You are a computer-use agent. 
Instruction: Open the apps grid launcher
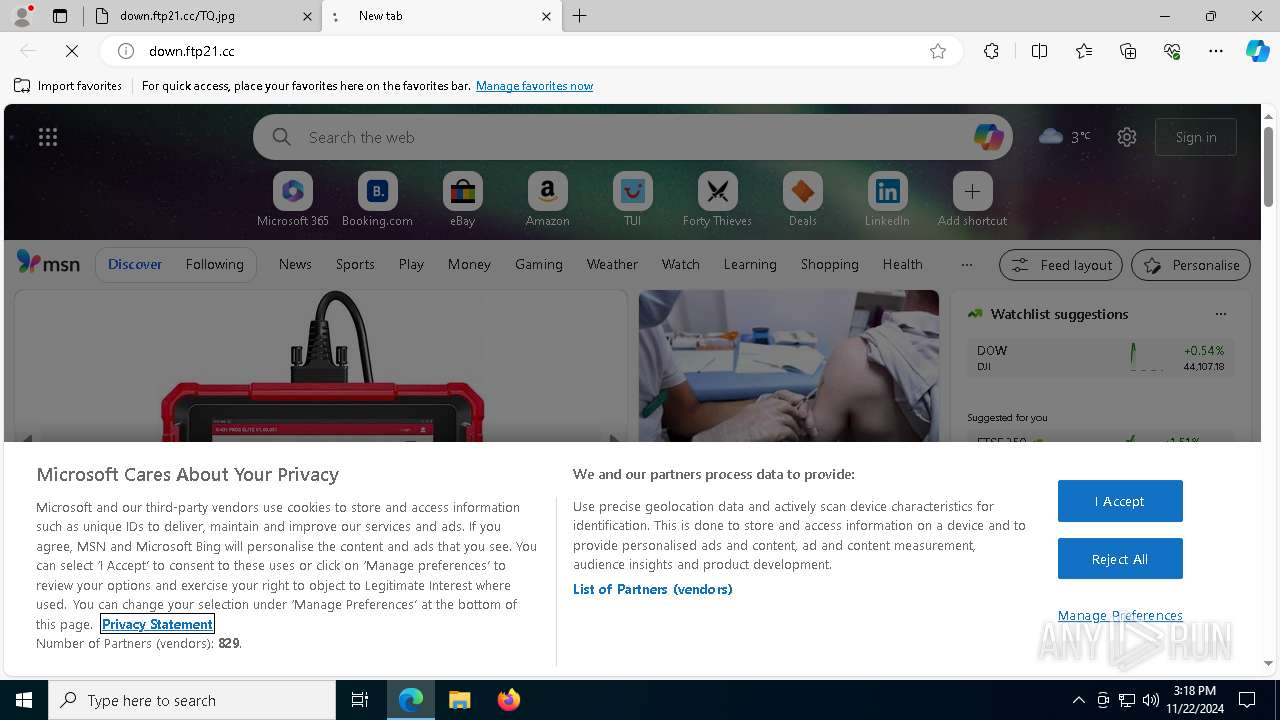pyautogui.click(x=48, y=137)
